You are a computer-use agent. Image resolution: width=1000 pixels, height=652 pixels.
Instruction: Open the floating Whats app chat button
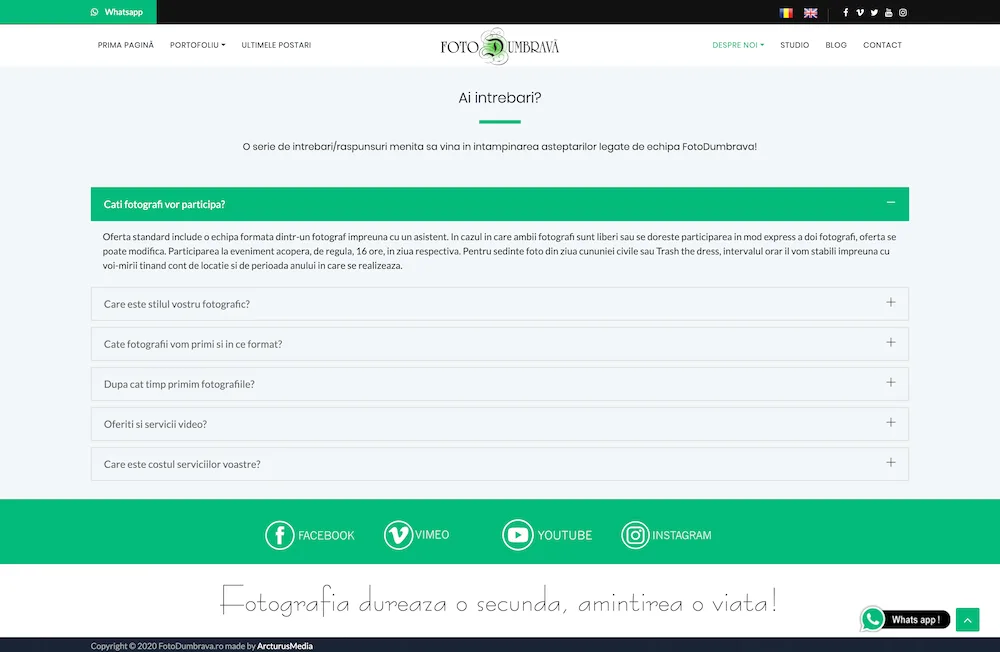904,620
